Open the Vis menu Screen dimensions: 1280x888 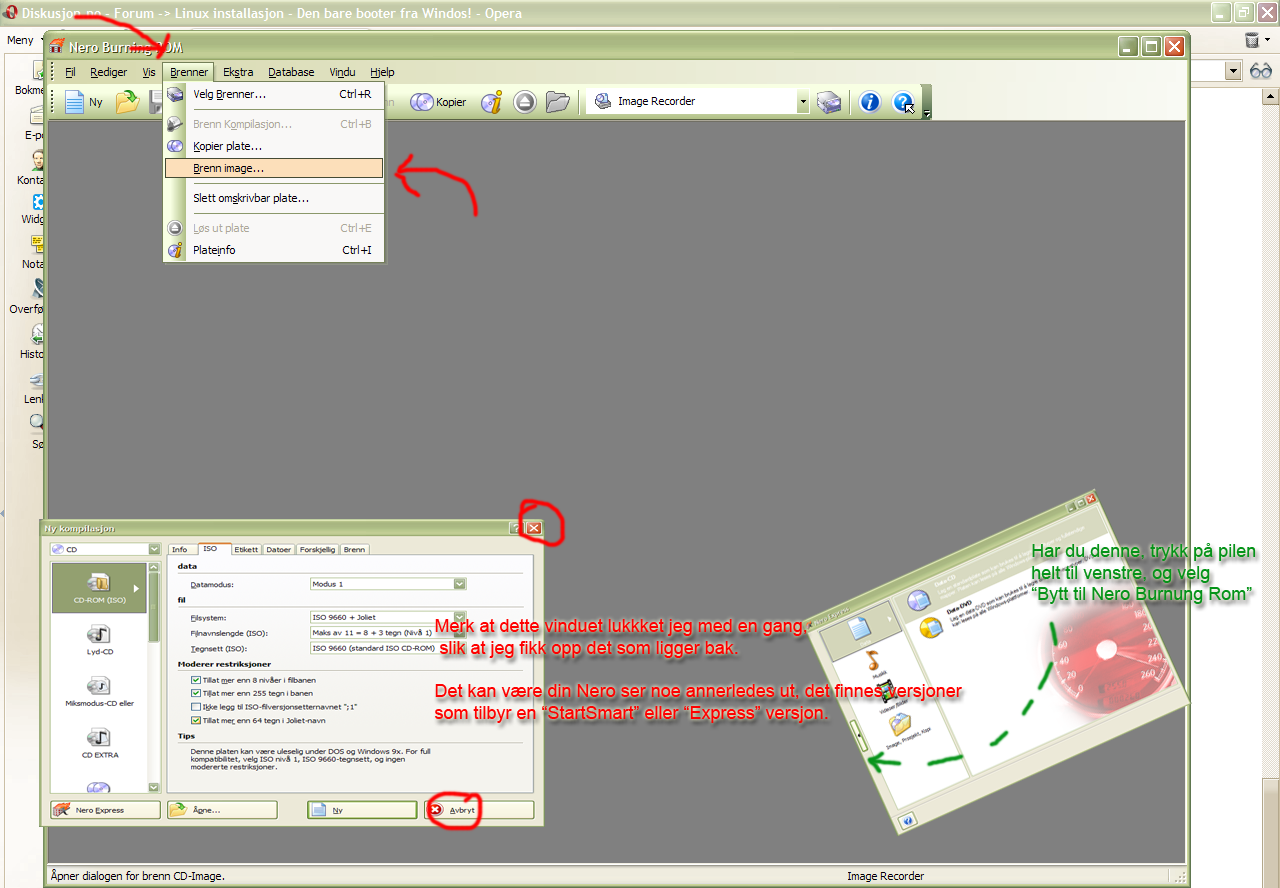[149, 72]
